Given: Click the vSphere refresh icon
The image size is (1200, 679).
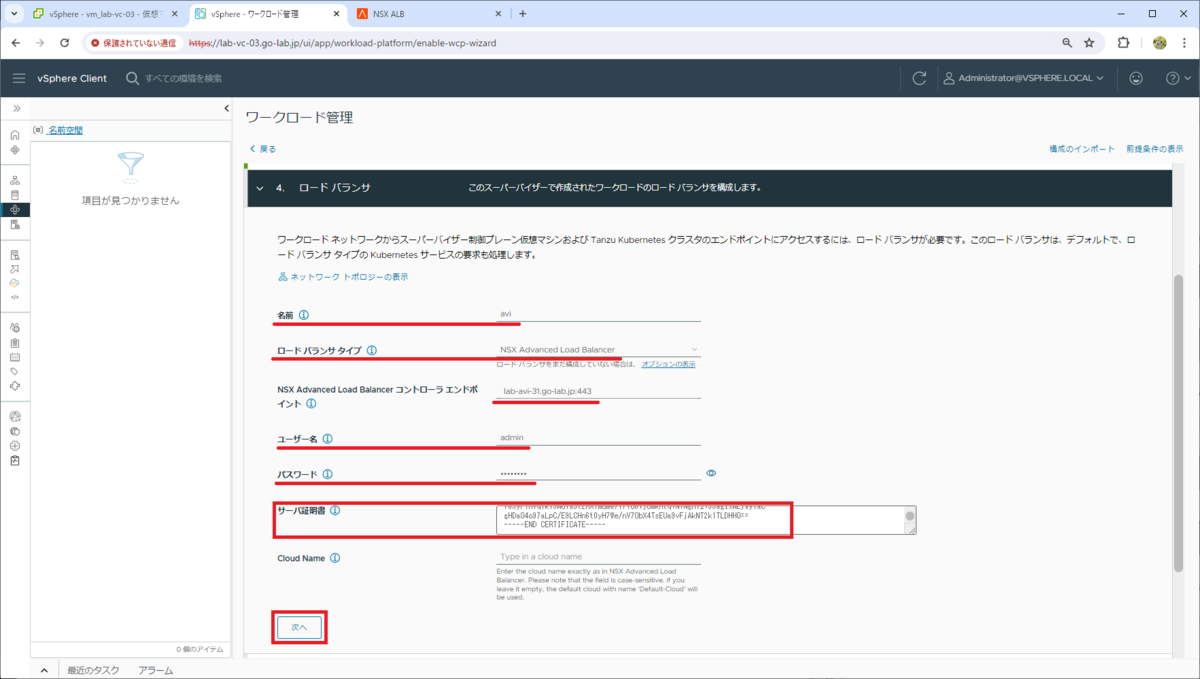Looking at the screenshot, I should coord(920,78).
